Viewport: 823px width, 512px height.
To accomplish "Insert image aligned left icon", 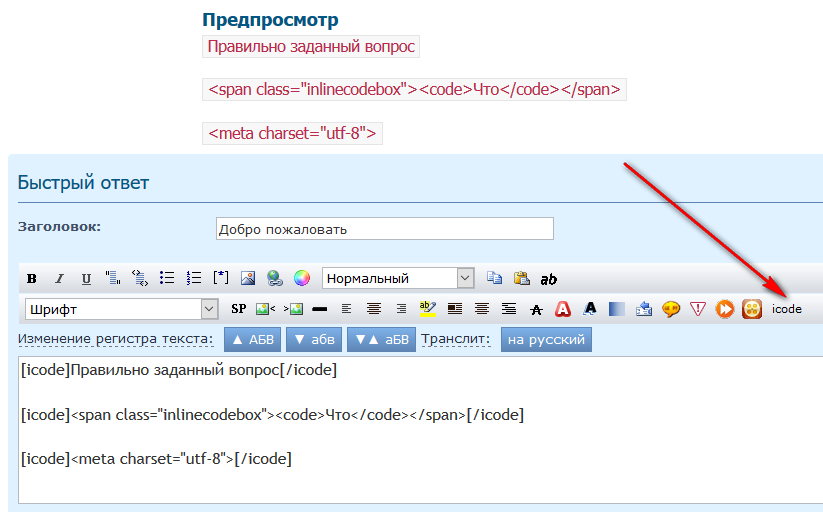I will (266, 309).
